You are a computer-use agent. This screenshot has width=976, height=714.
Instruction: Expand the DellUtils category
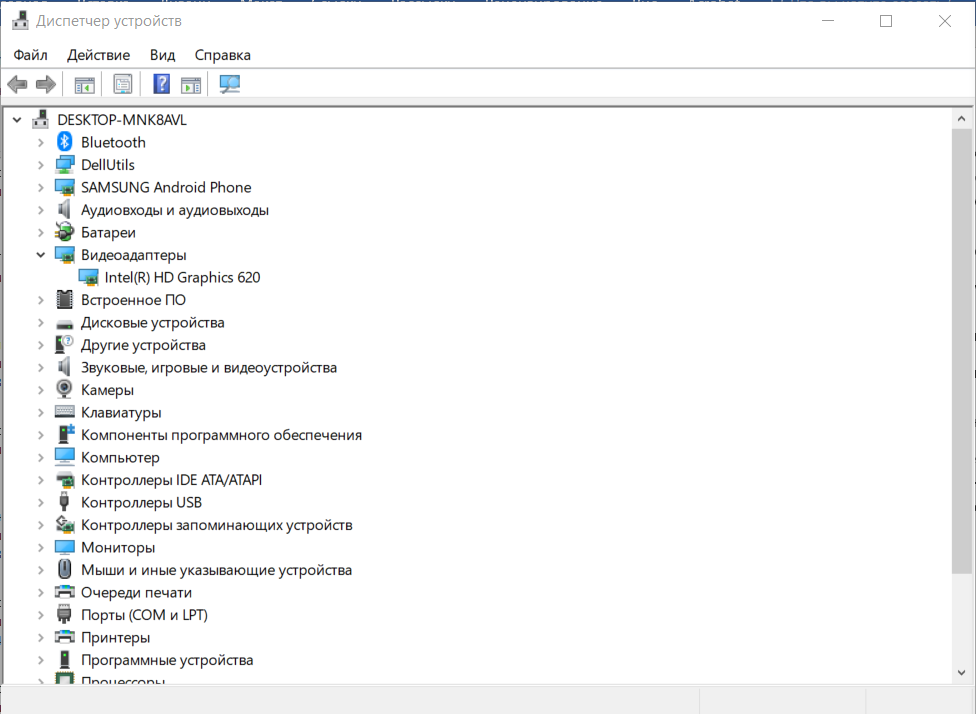pyautogui.click(x=40, y=165)
